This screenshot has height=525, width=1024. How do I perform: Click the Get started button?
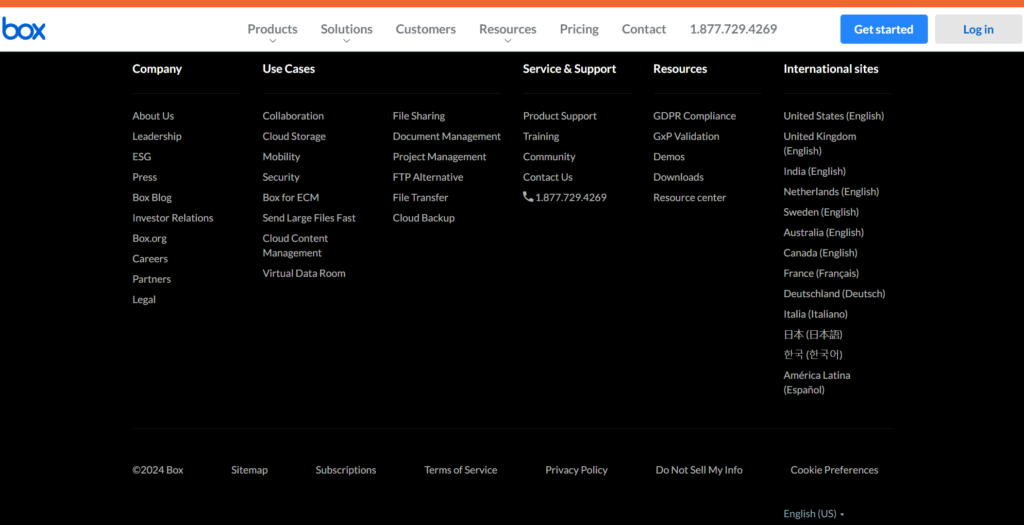(x=883, y=29)
